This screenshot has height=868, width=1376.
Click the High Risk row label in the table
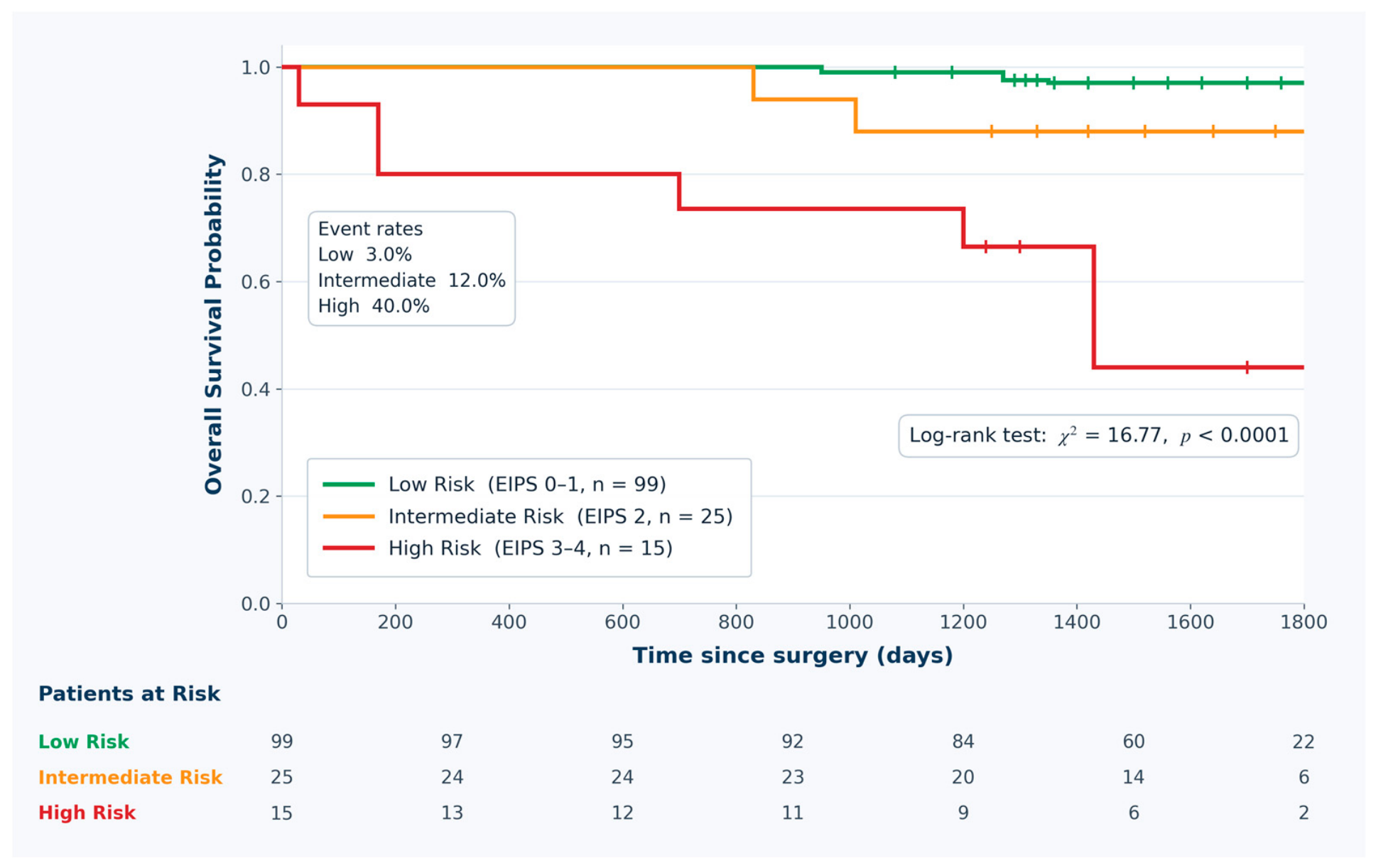coord(87,813)
